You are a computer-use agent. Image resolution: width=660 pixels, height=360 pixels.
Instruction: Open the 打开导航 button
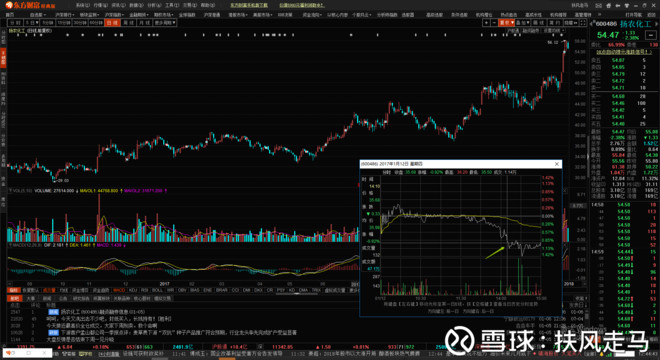point(633,15)
